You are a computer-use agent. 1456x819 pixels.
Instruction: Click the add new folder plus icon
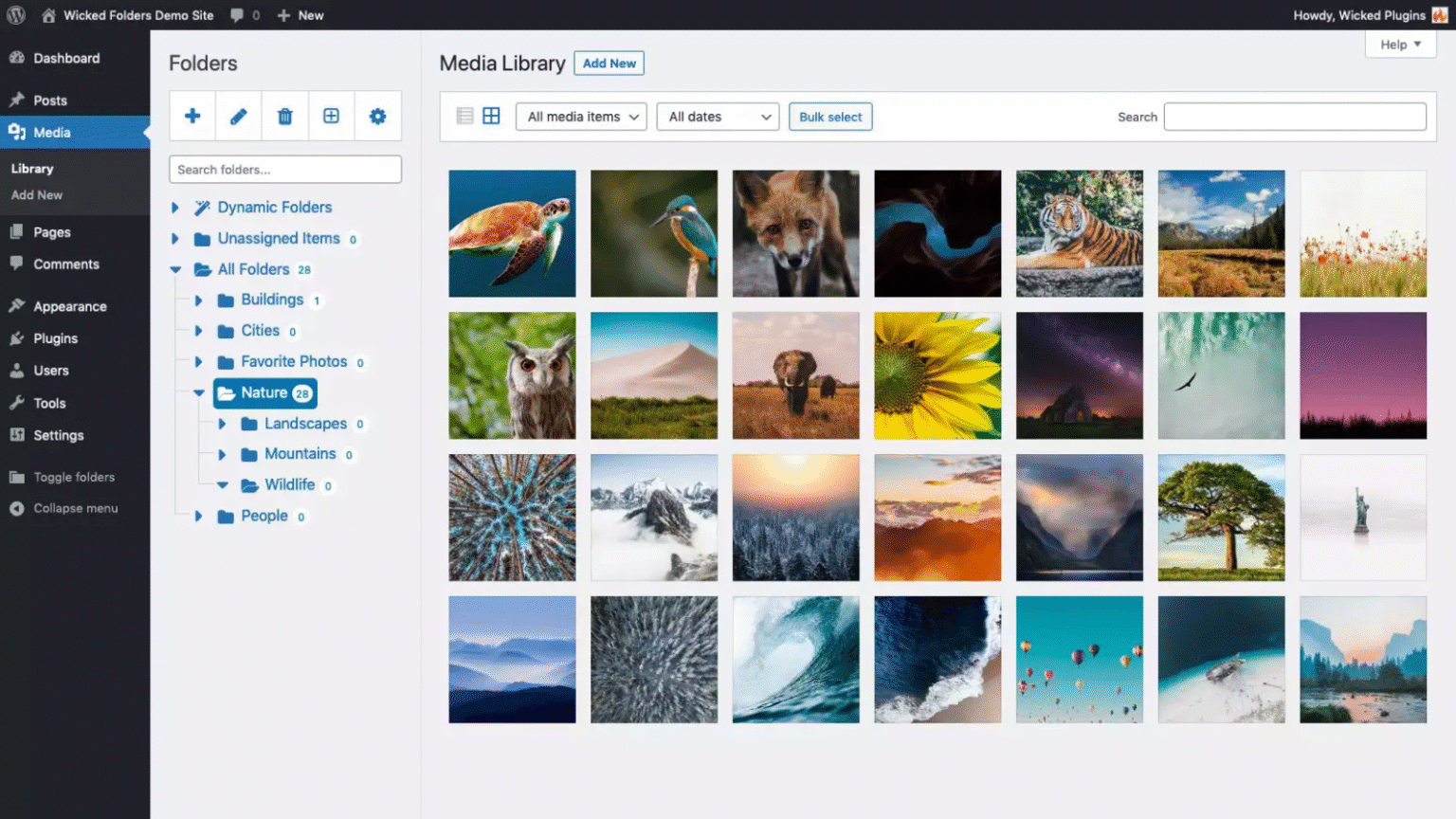pos(192,116)
